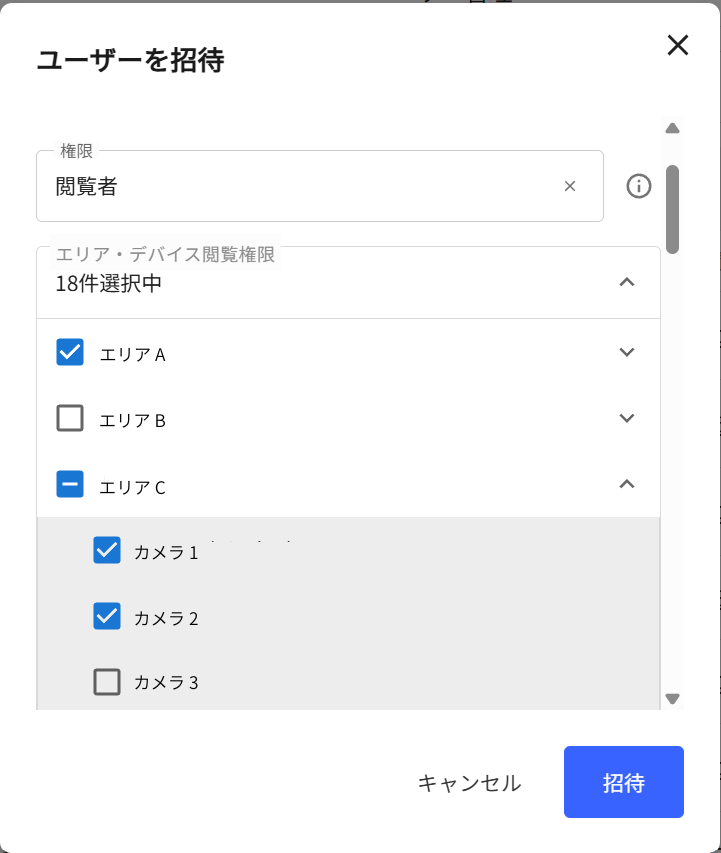Toggle the エリア C indeterminate checkbox
Image resolution: width=721 pixels, height=853 pixels.
click(x=70, y=484)
